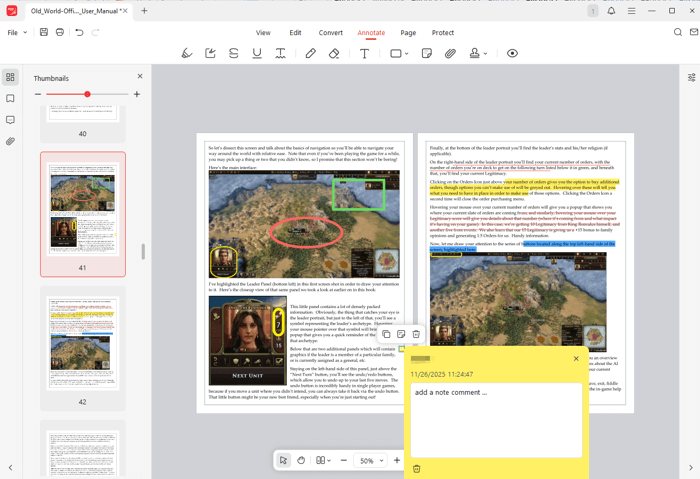
Task: Toggle the hide annotations eye icon
Action: (x=512, y=54)
